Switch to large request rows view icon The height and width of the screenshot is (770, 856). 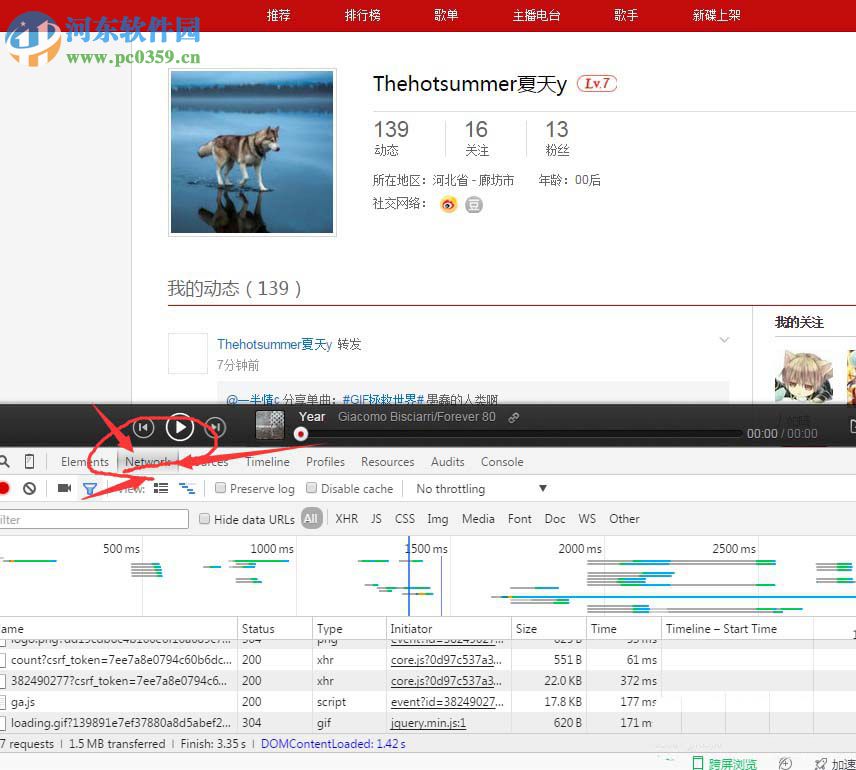160,487
